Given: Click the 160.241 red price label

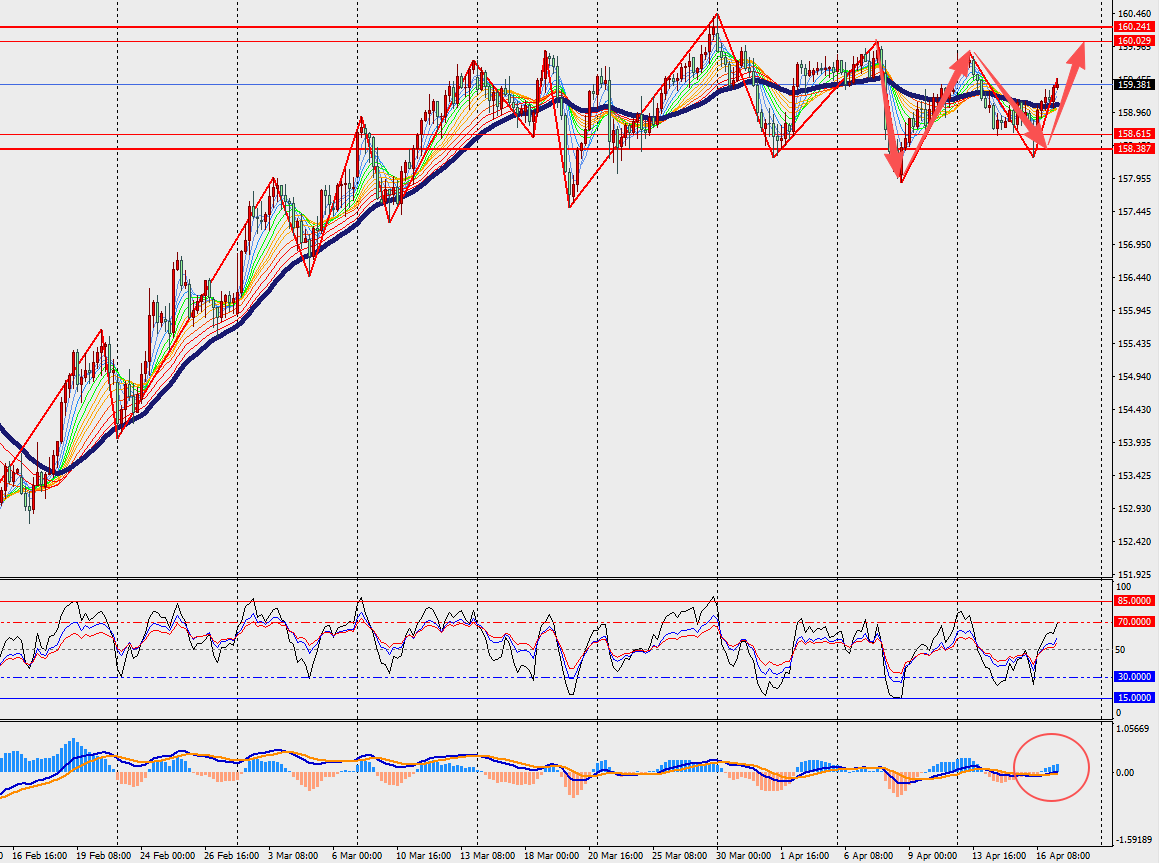Looking at the screenshot, I should pyautogui.click(x=1134, y=27).
